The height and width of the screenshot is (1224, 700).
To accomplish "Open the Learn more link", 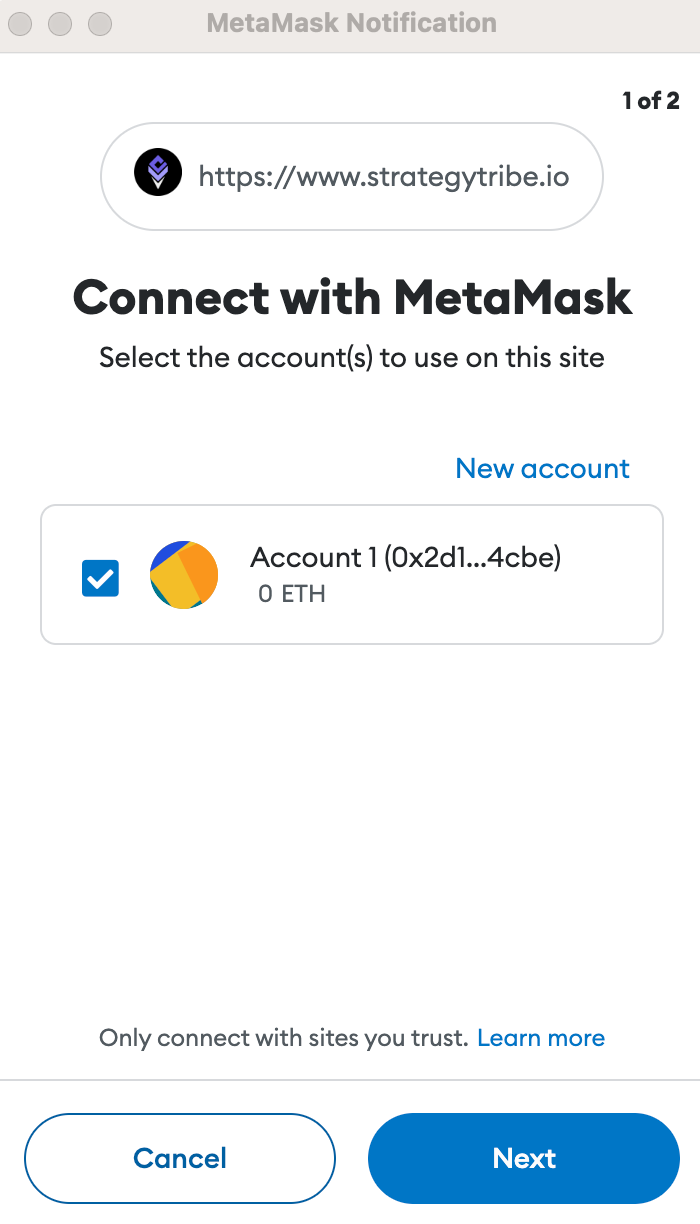I will click(x=541, y=1038).
